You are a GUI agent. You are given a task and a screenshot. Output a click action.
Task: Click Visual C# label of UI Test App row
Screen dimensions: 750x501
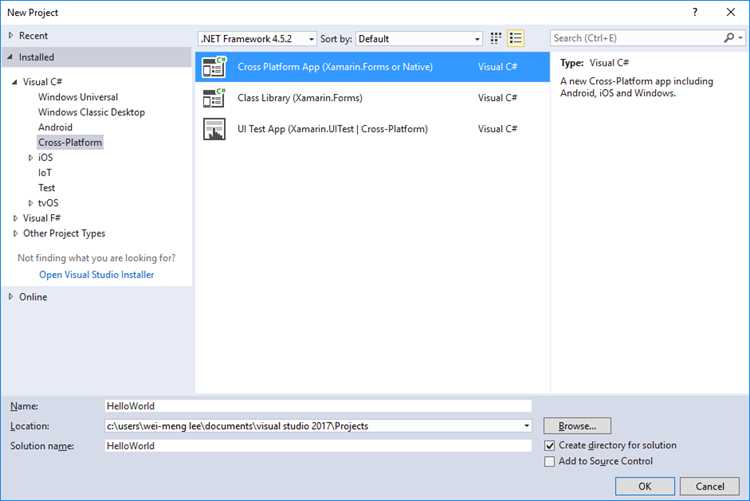[497, 129]
